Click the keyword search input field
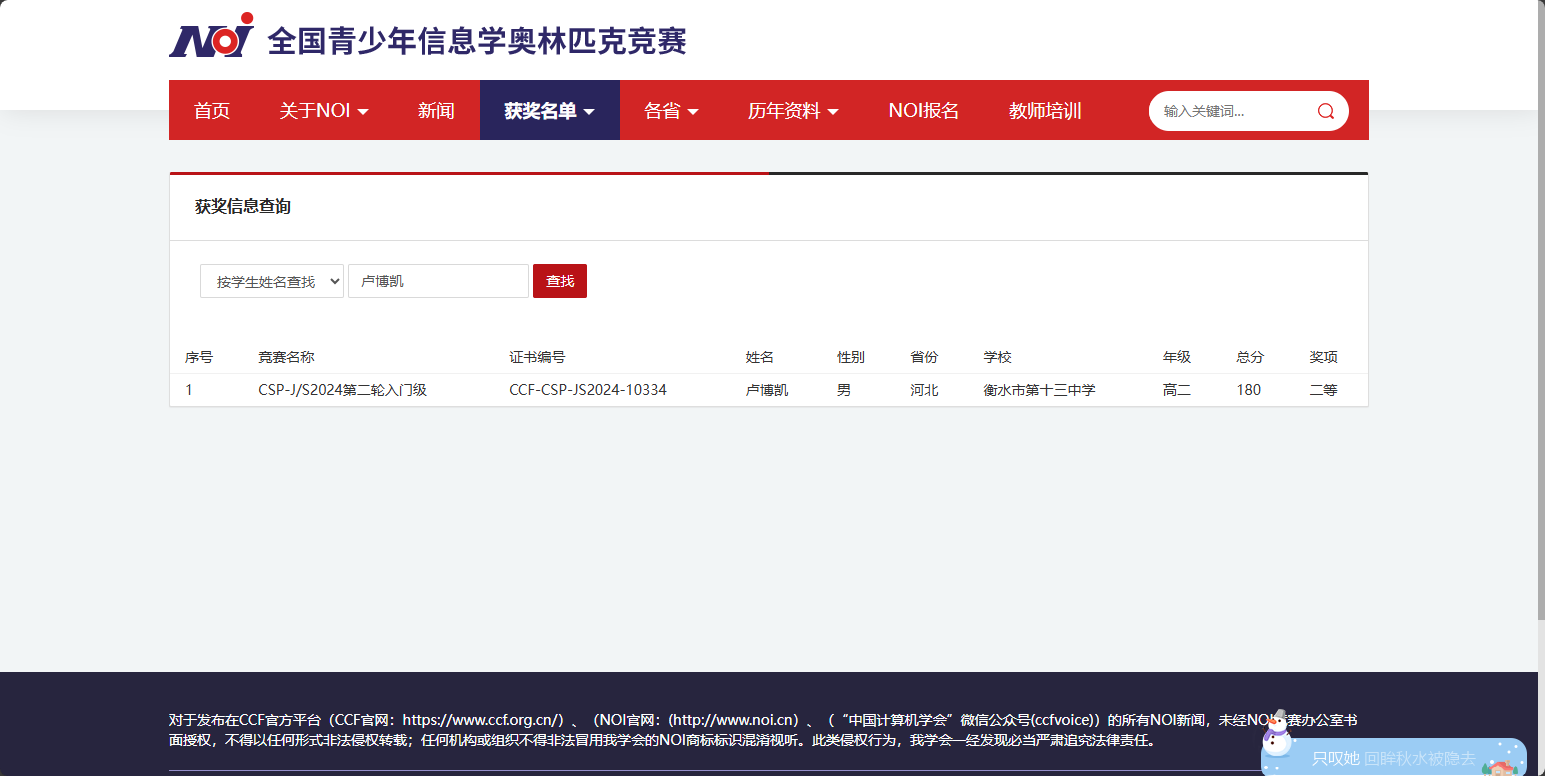Viewport: 1545px width, 776px height. coord(1230,111)
